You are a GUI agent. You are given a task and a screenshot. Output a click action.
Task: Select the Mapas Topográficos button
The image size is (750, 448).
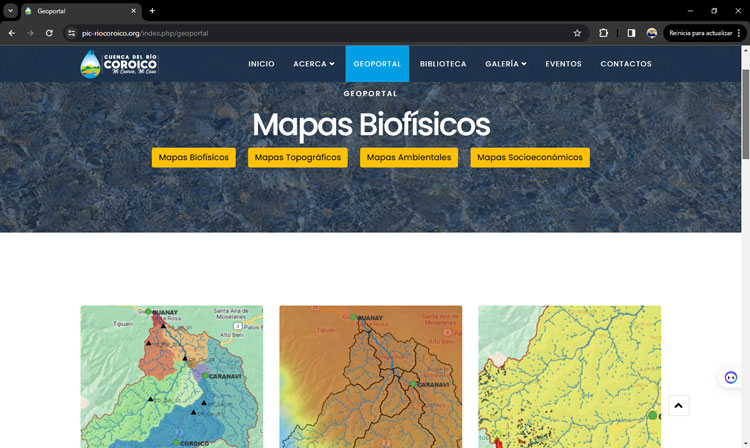(297, 158)
